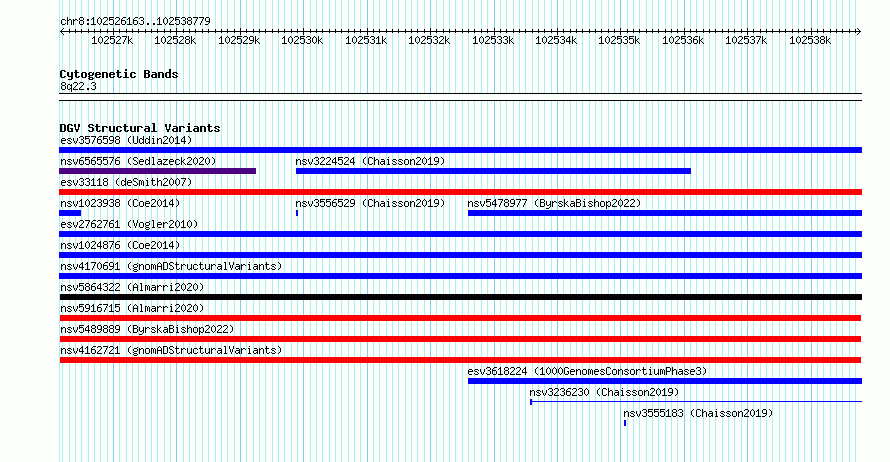Select the red nsv5916715 variant bar
Viewport: 890px width, 462px height.
click(460, 318)
